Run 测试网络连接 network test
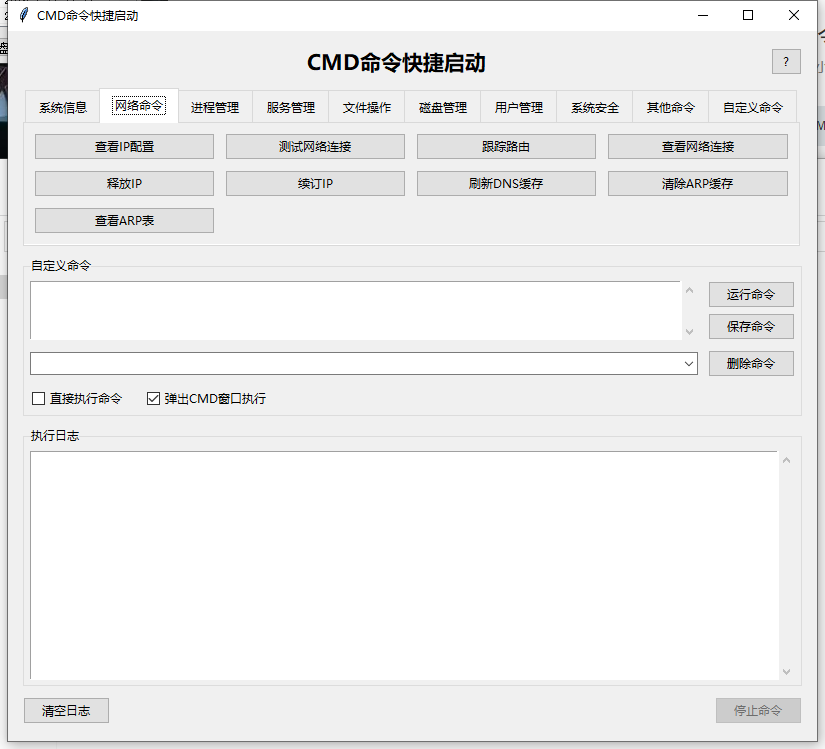 314,146
